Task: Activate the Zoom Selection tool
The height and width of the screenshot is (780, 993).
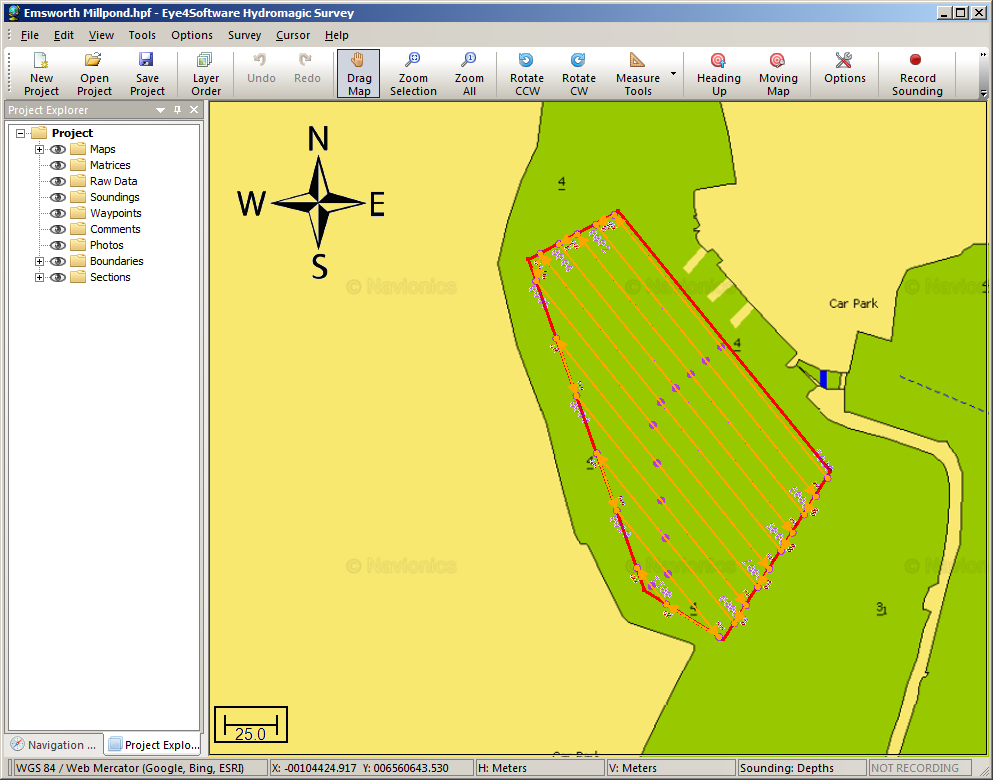Action: click(412, 72)
